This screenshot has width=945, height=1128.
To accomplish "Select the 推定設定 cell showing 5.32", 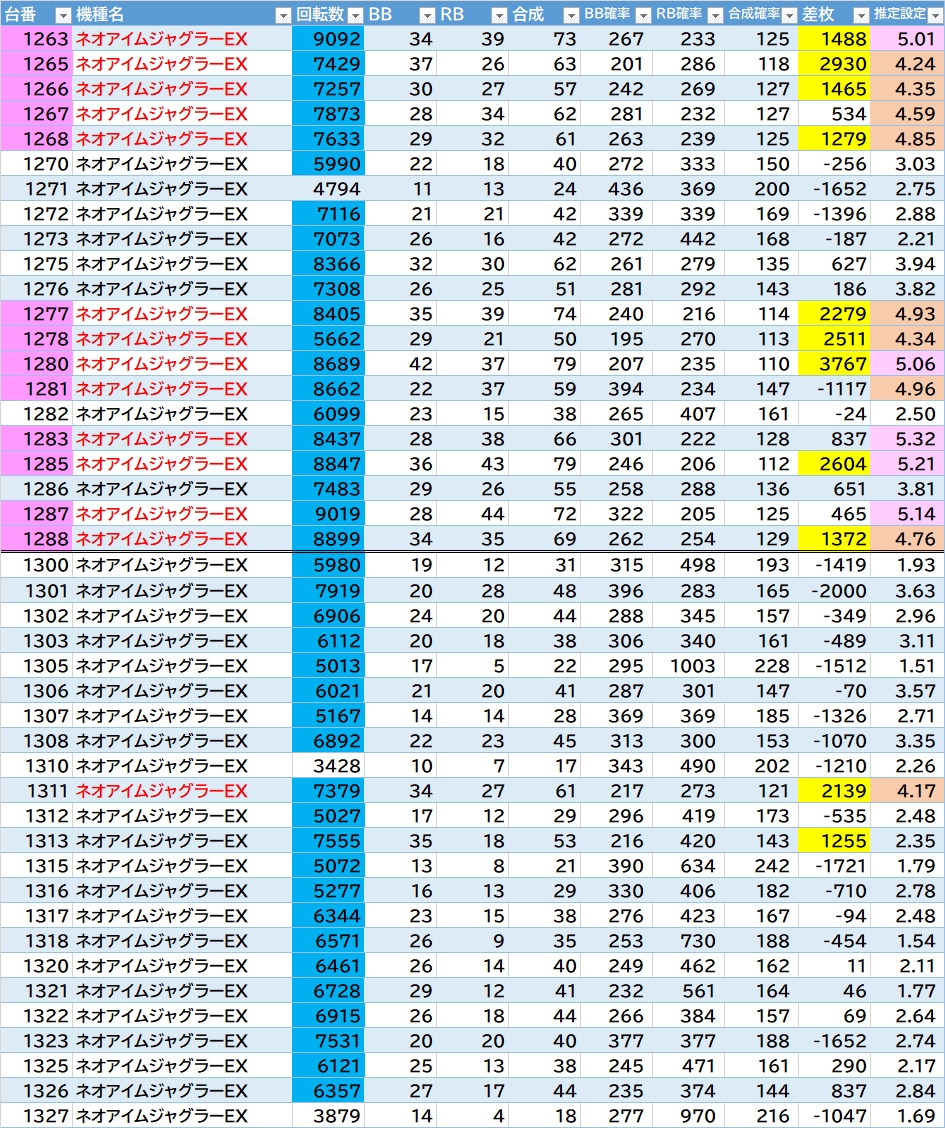I will 908,439.
